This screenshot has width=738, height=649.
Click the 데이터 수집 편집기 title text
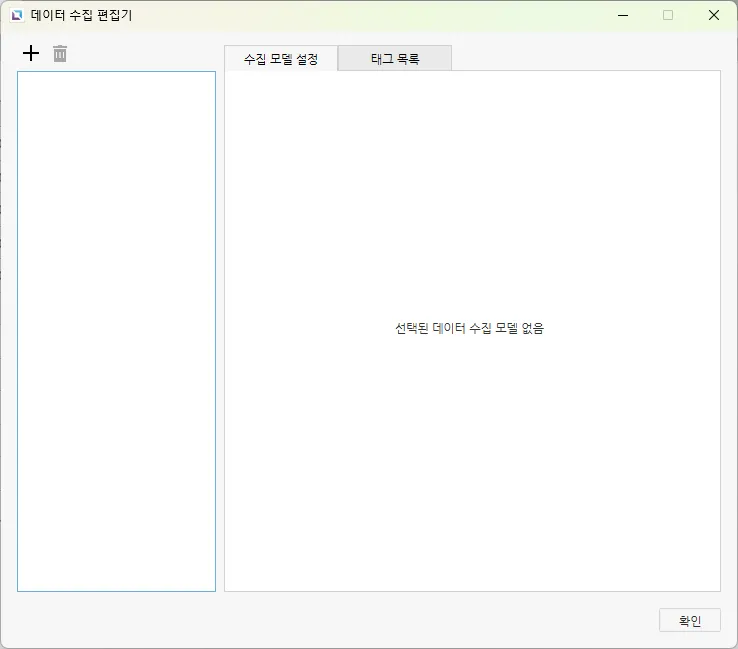point(81,15)
